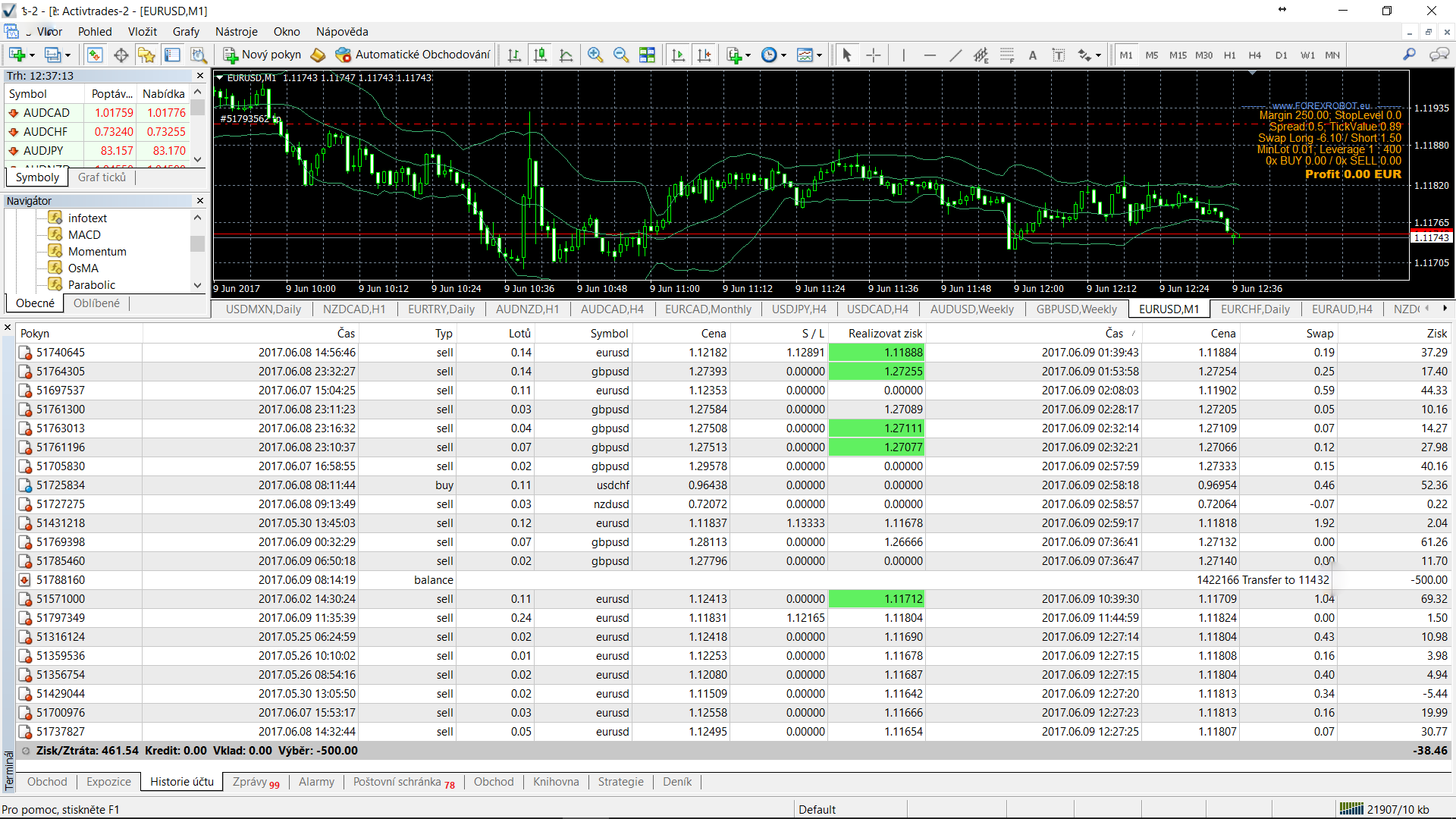Select the AUDCHF row in Market Watch
Viewport: 1456px width, 819px height.
click(x=97, y=132)
